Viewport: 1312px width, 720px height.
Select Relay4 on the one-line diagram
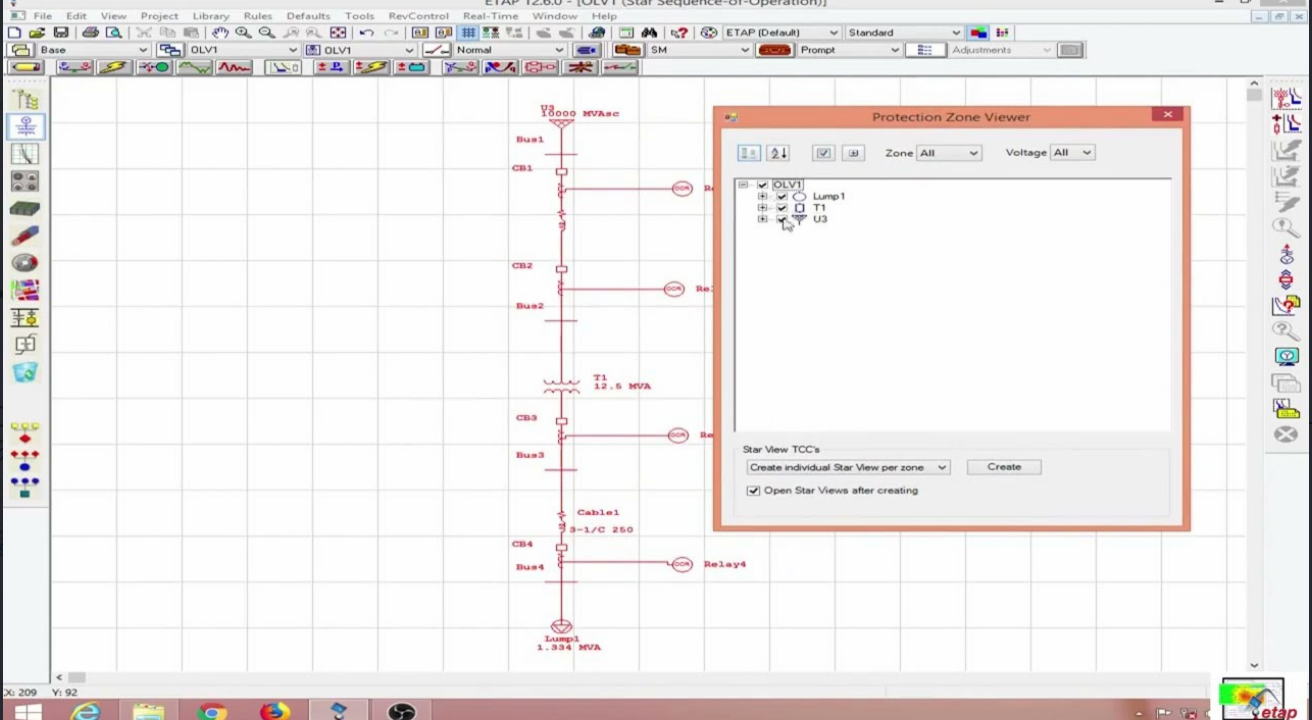click(x=681, y=564)
